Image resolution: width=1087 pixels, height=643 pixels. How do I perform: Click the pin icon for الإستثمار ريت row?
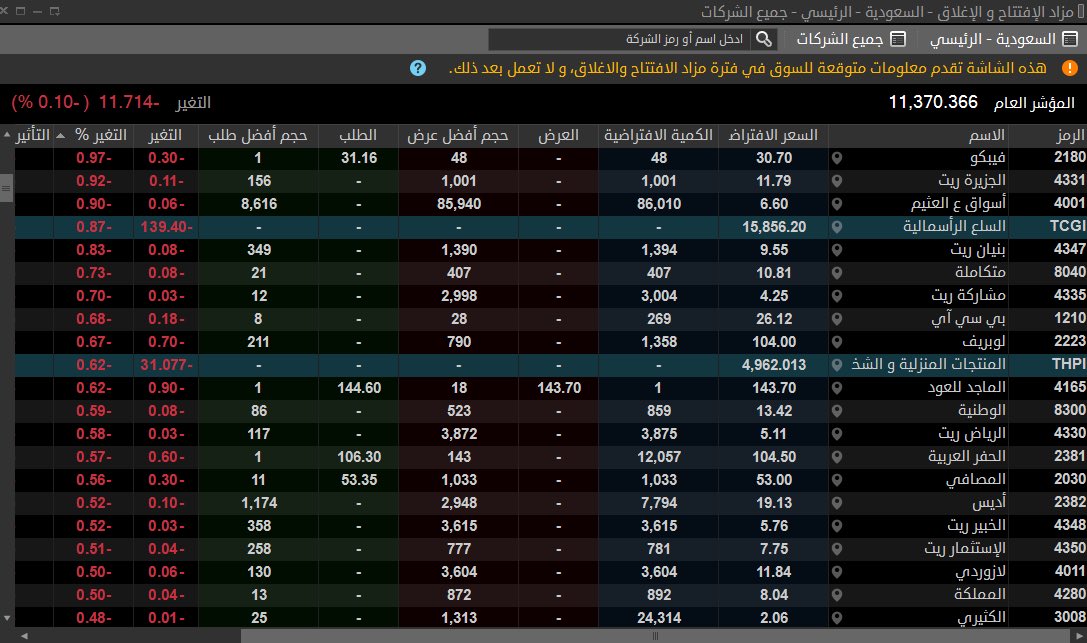click(837, 549)
